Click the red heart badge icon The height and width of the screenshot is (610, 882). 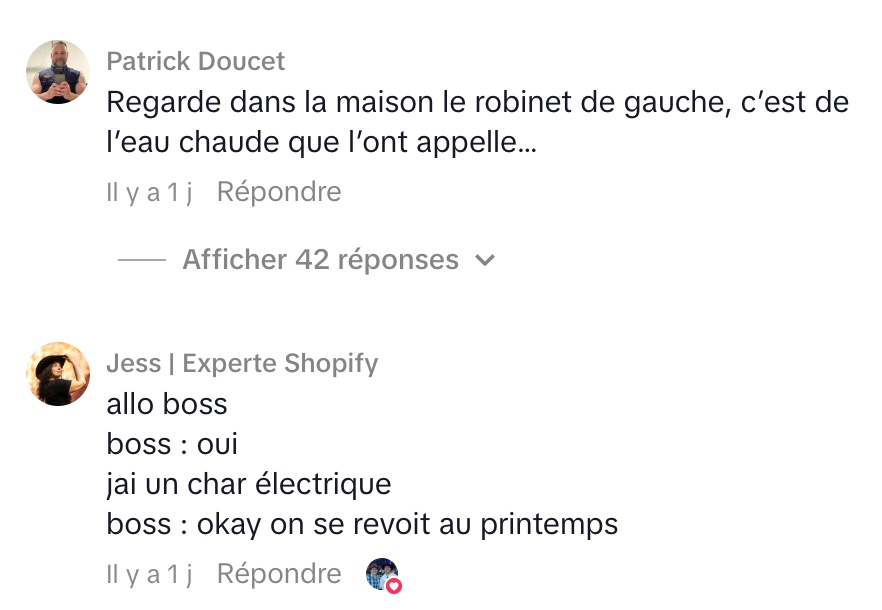point(394,585)
